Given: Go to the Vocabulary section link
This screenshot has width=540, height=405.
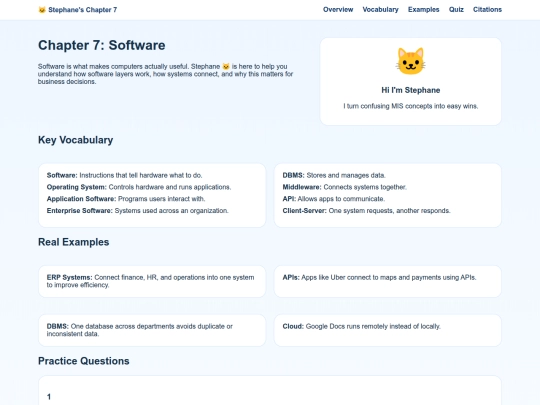Looking at the screenshot, I should click(x=380, y=10).
